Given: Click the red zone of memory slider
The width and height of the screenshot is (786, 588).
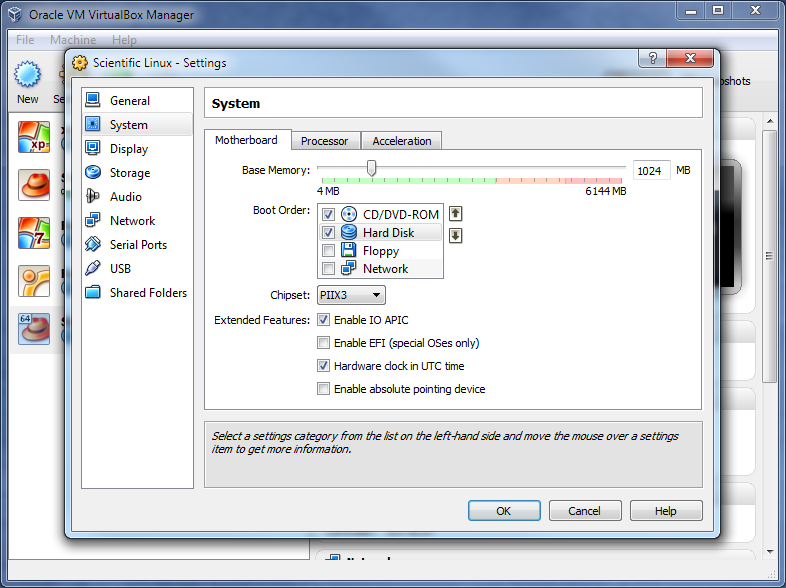Looking at the screenshot, I should point(594,180).
